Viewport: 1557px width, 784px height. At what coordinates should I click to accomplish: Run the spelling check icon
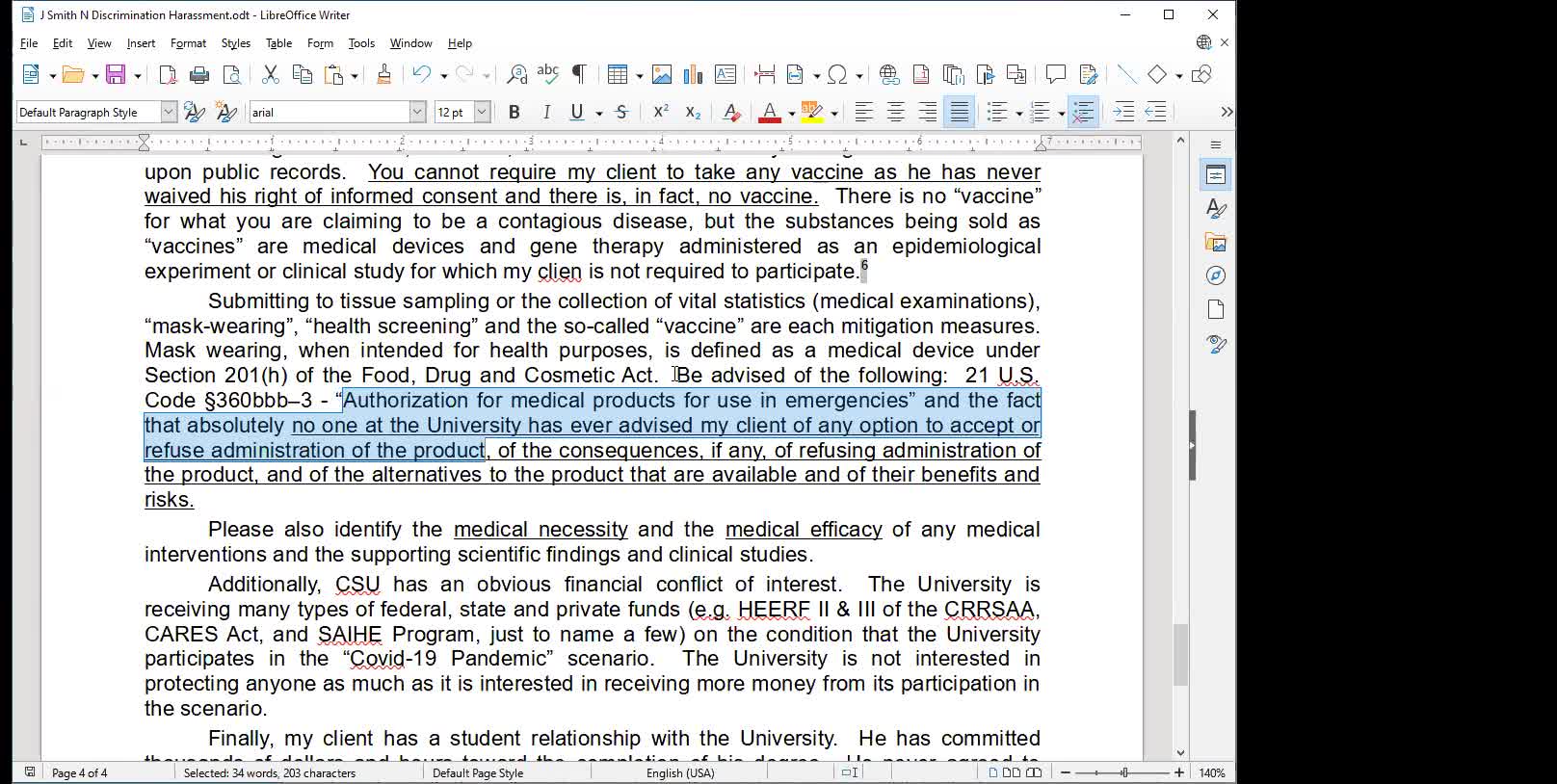(548, 75)
